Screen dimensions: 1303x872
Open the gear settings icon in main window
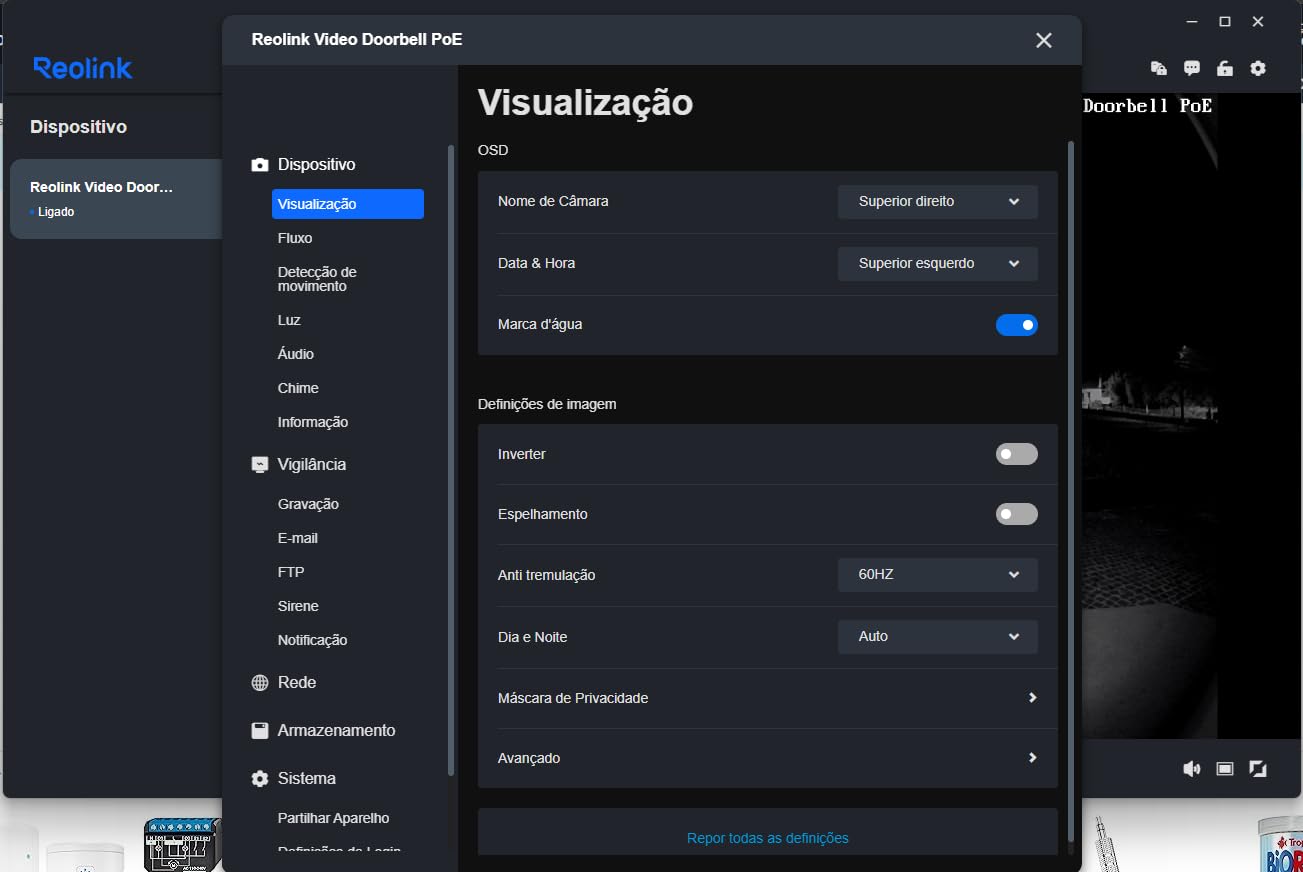pos(1258,68)
